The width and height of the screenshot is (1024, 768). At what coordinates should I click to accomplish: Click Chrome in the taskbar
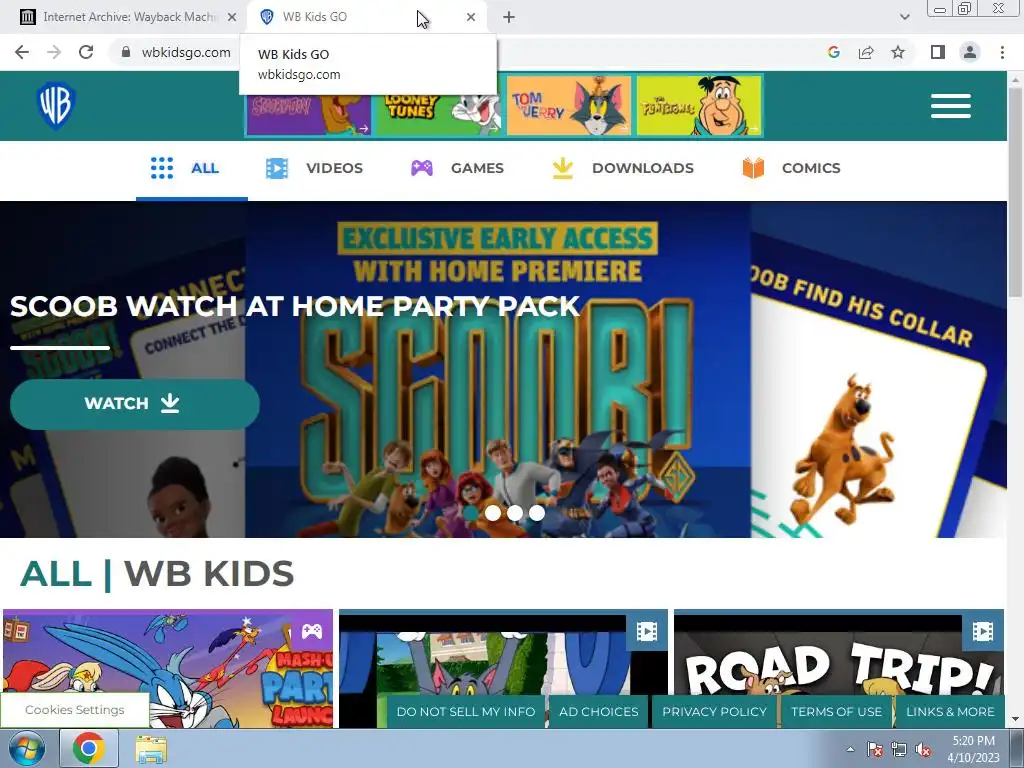click(89, 748)
